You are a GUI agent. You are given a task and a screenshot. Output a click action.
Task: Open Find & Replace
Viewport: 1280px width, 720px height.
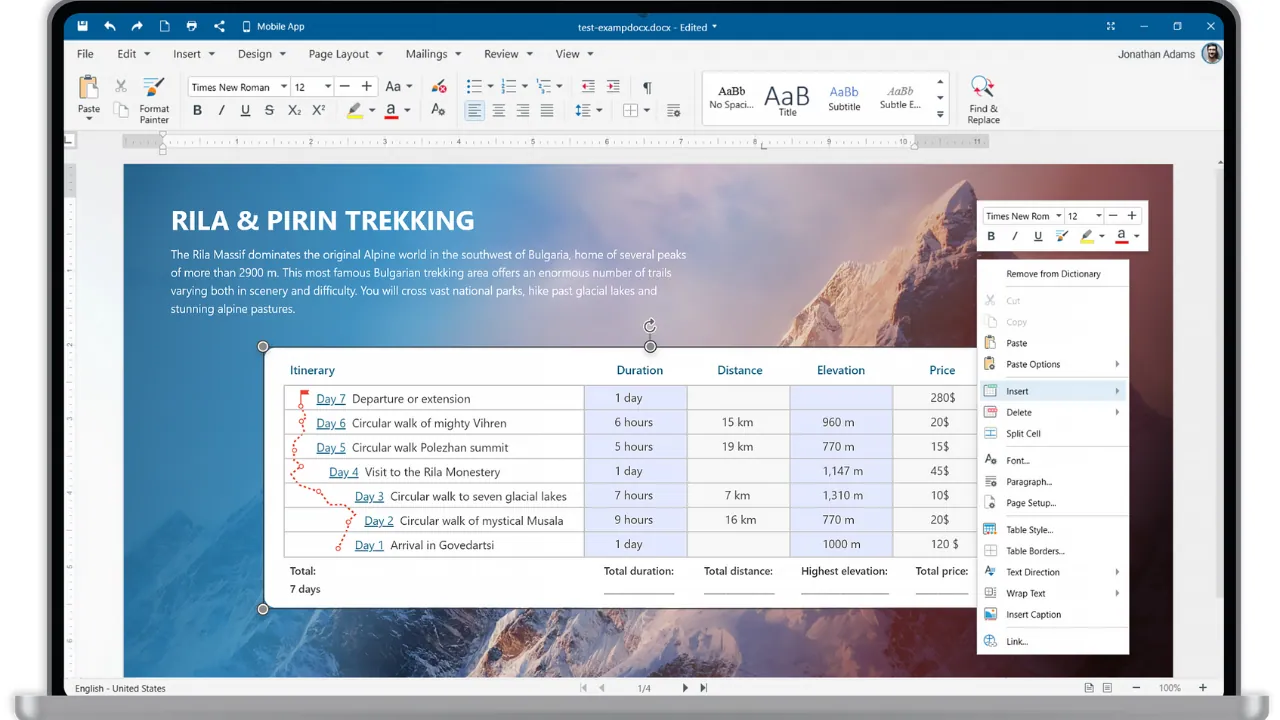pos(983,100)
